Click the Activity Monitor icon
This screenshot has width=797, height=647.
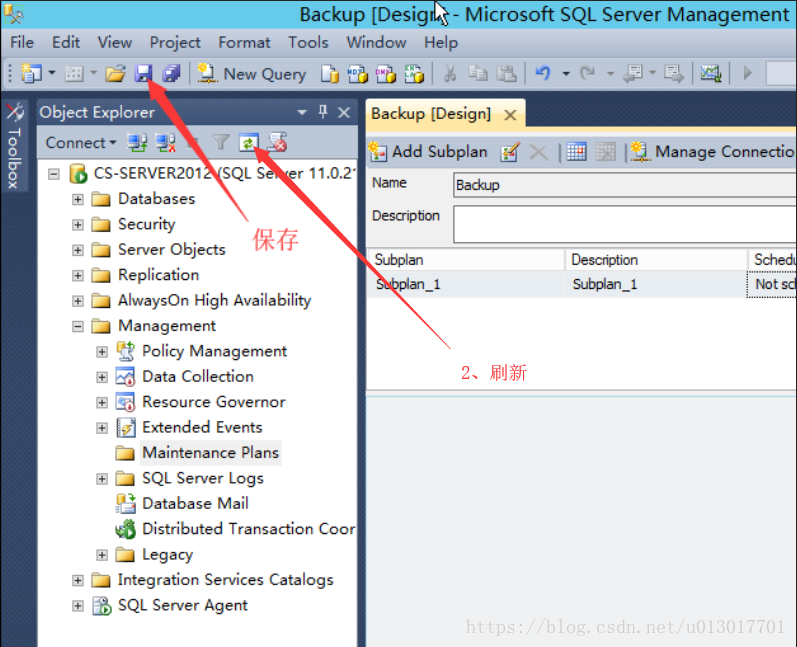(x=711, y=74)
